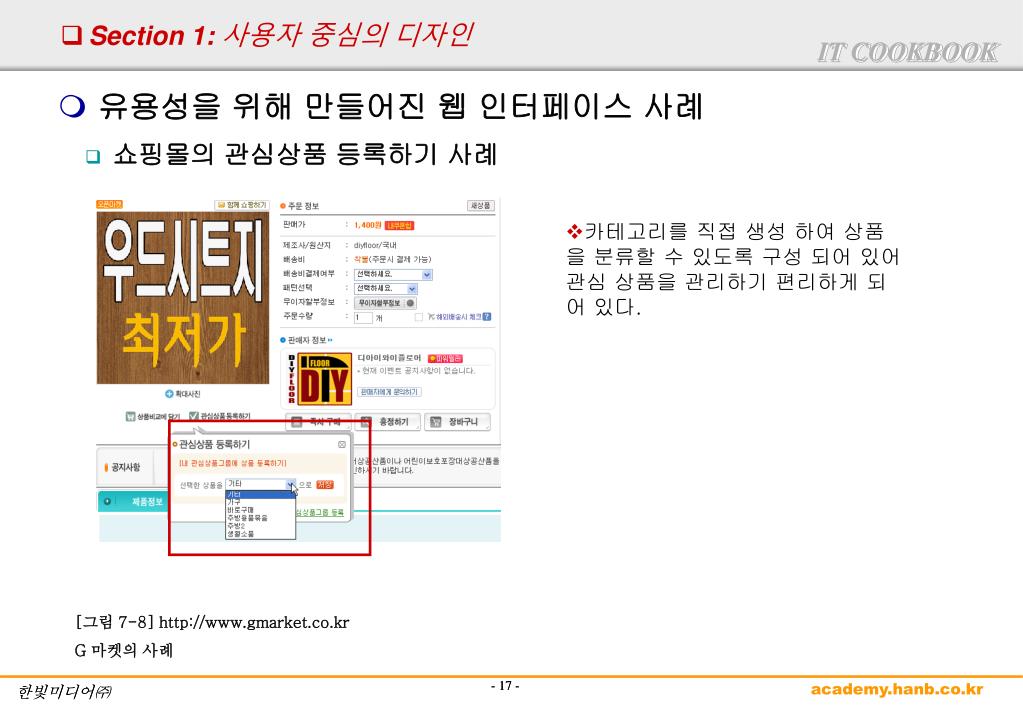Click the 상품비교에 담기 cart icon

(130, 416)
